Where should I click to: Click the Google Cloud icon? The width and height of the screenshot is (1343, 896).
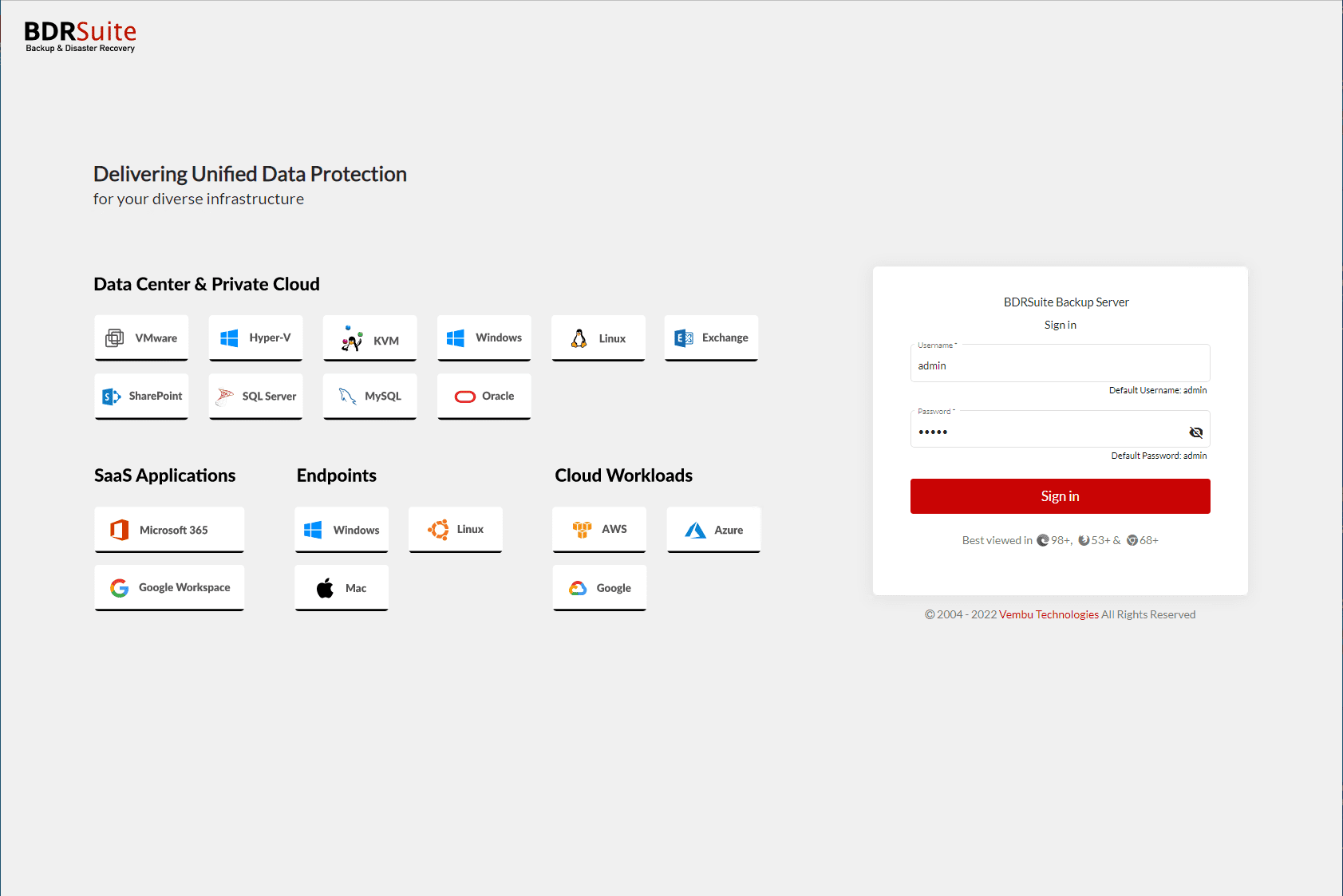[578, 588]
